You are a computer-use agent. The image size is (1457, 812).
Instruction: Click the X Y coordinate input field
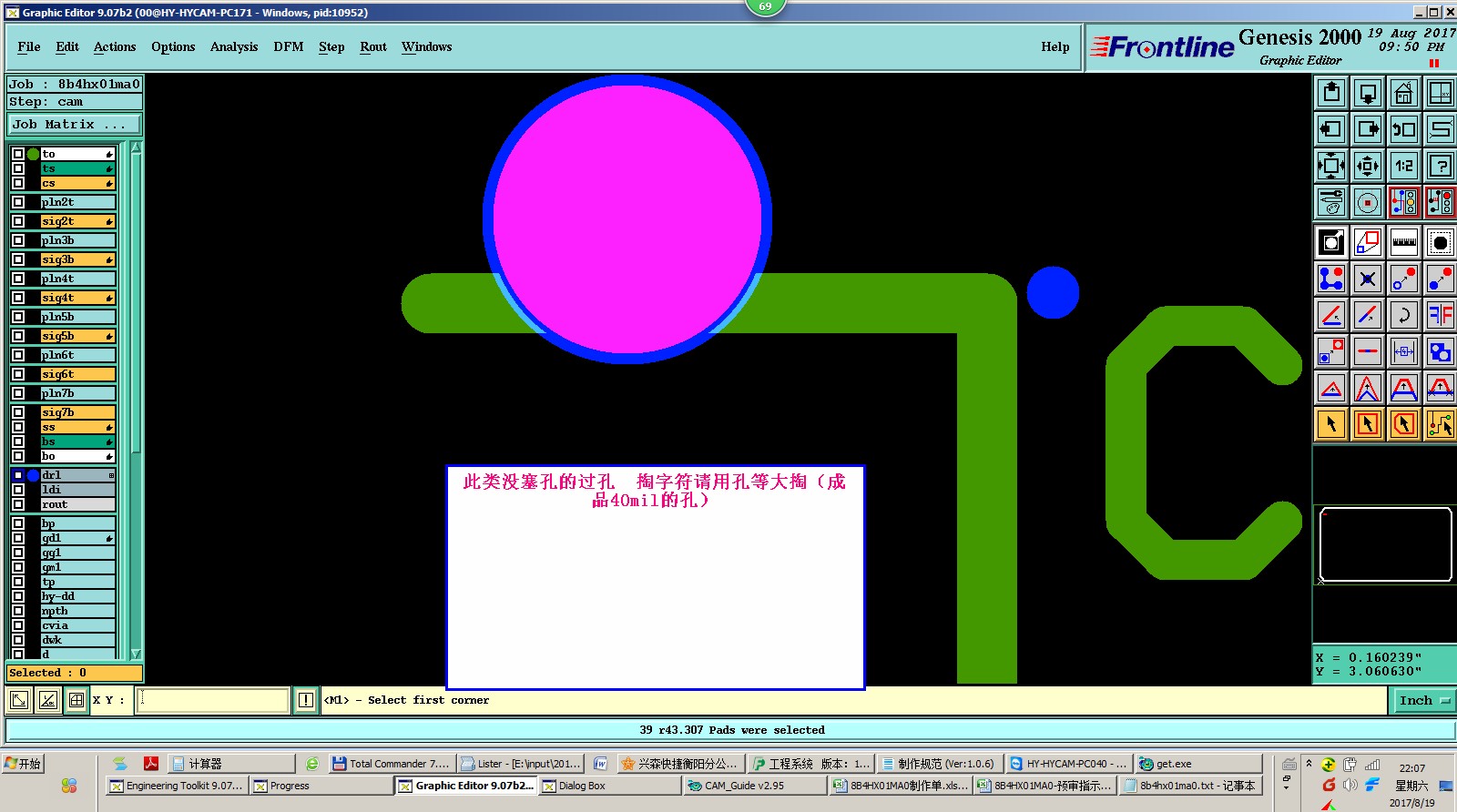[x=213, y=700]
